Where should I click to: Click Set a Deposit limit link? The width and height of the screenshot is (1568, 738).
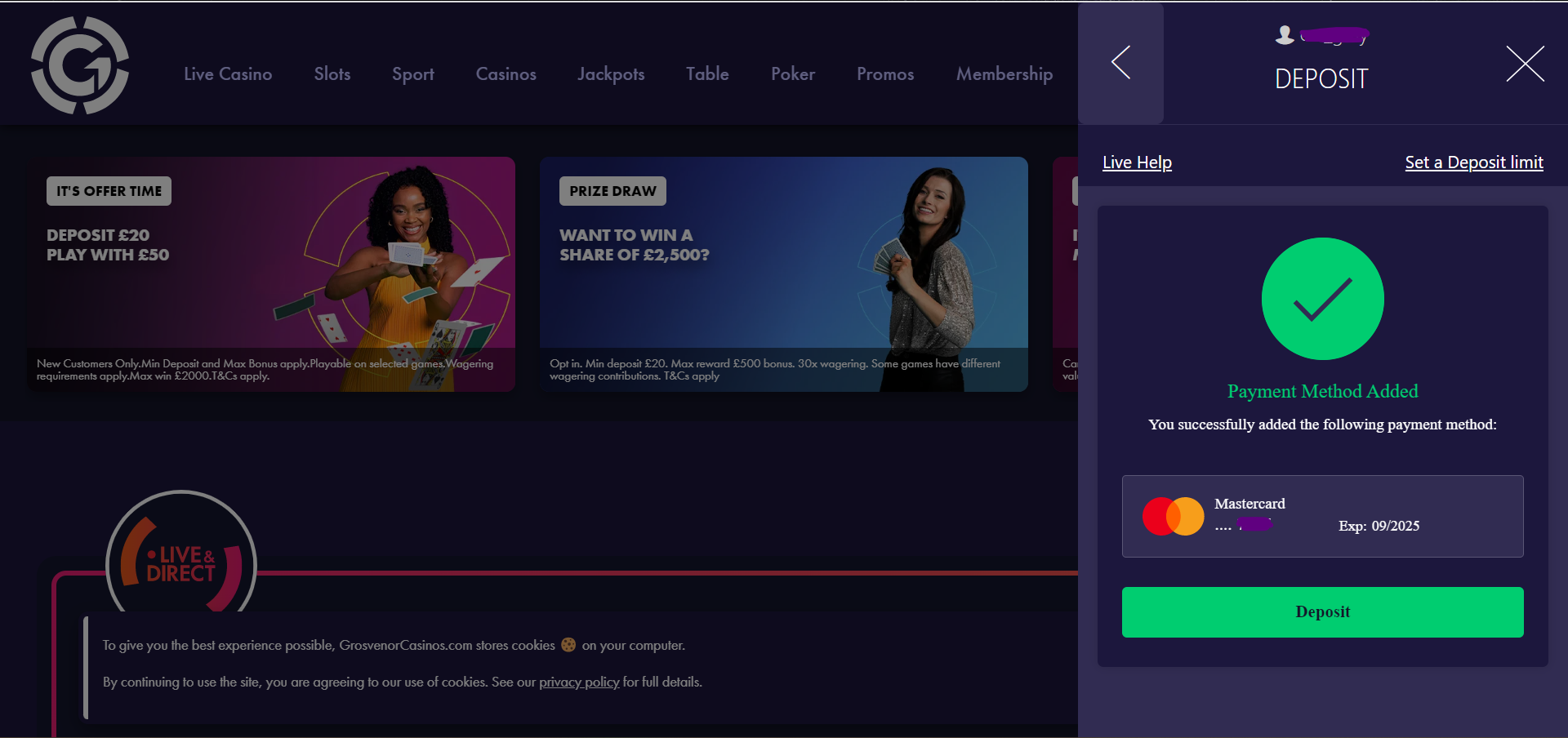click(1474, 162)
